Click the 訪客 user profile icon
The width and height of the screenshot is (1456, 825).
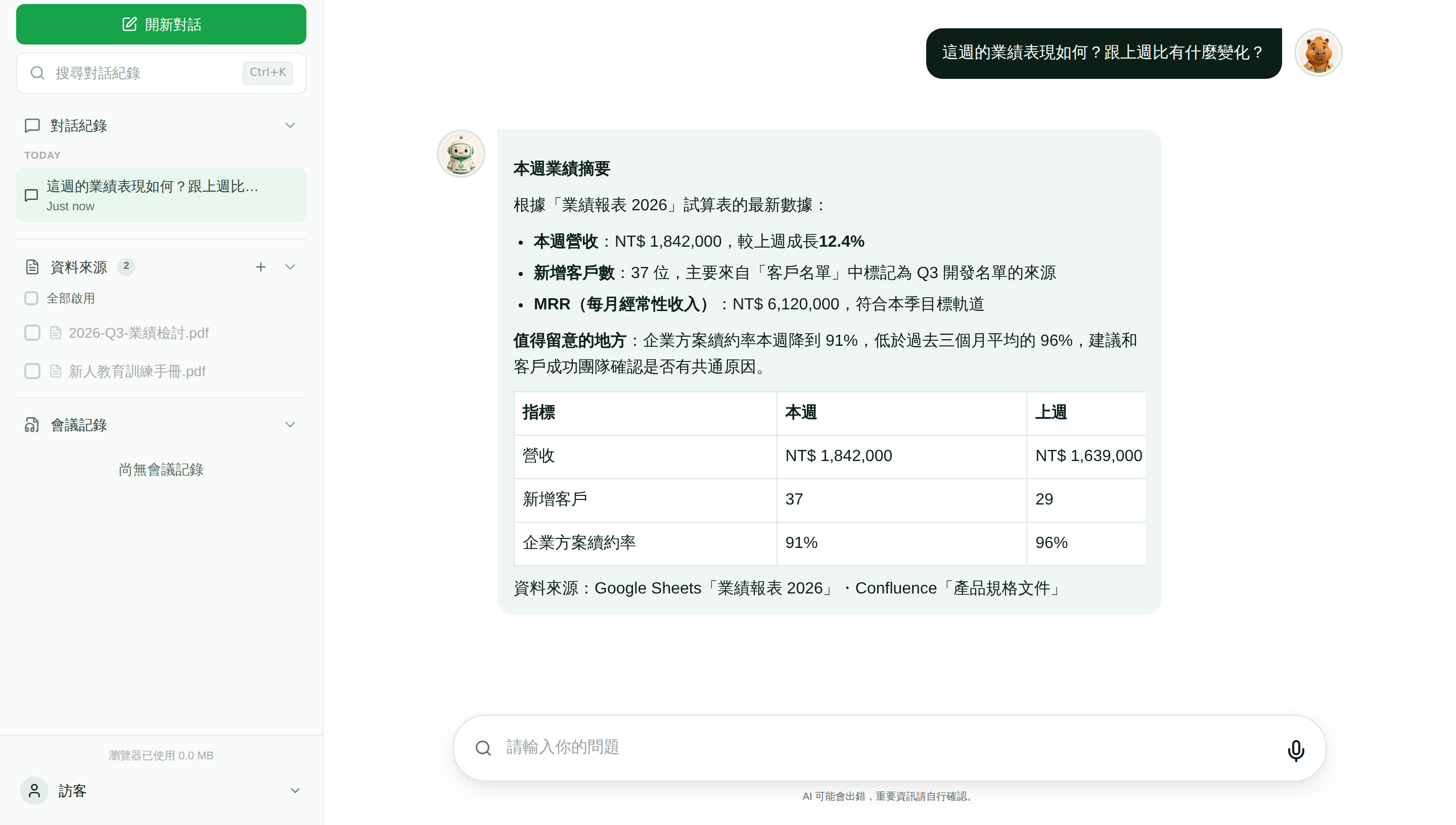(x=34, y=791)
